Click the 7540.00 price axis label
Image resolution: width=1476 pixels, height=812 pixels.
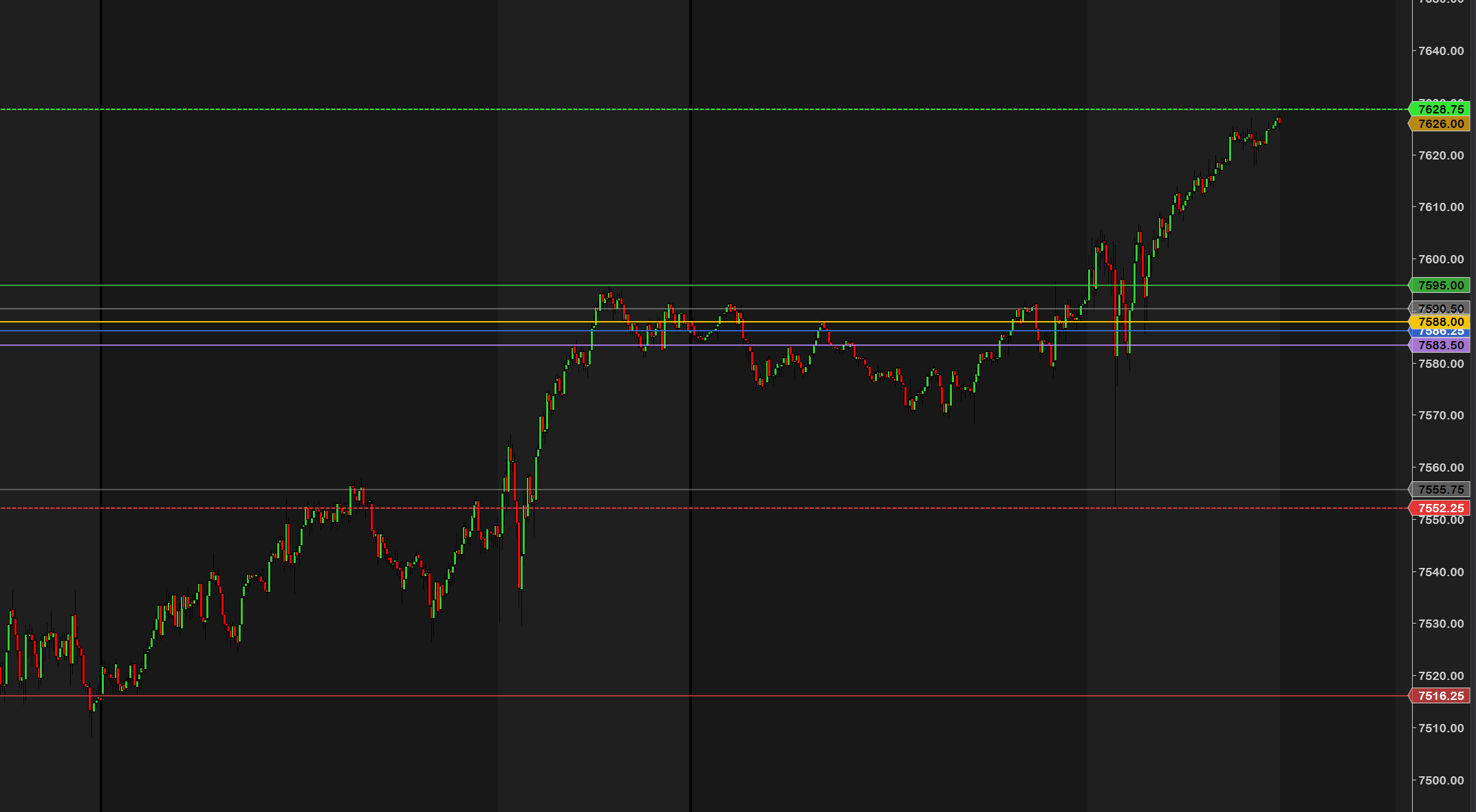pyautogui.click(x=1441, y=572)
